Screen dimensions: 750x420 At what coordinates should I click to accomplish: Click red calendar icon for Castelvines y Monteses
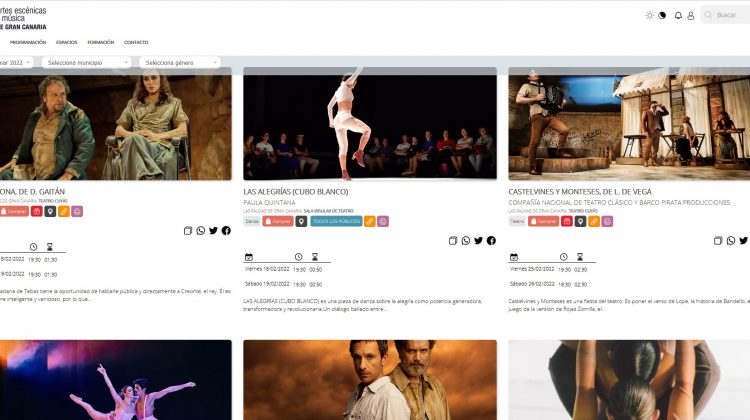[x=567, y=221]
